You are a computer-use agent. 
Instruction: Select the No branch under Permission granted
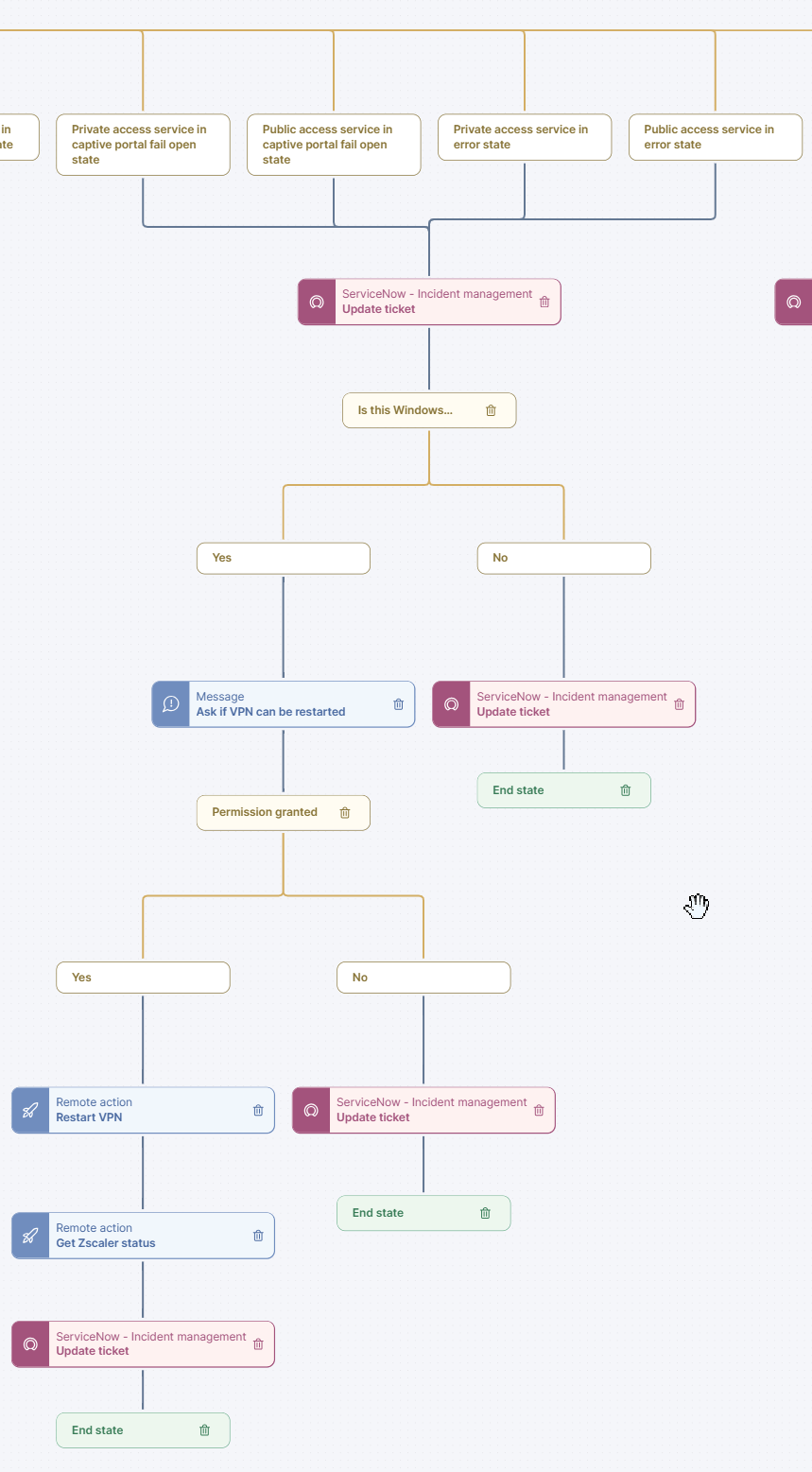[423, 977]
